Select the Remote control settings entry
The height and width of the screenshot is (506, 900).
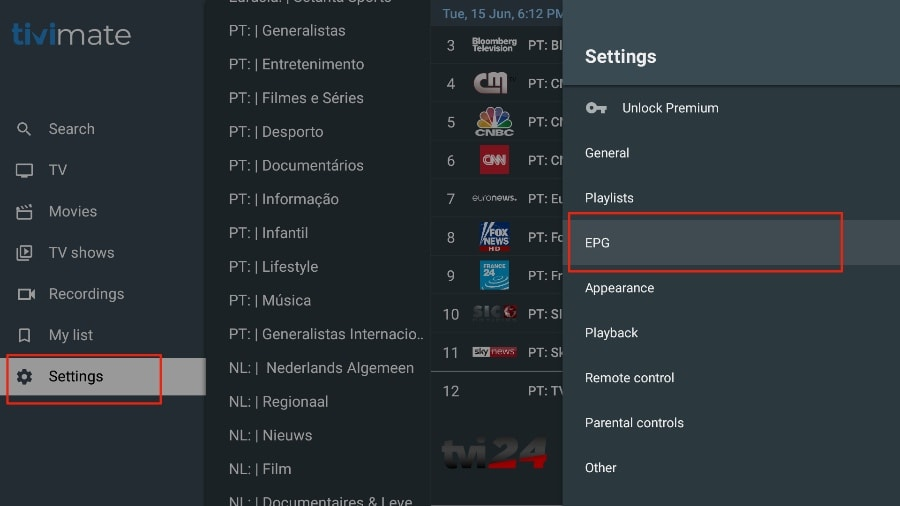click(x=629, y=378)
